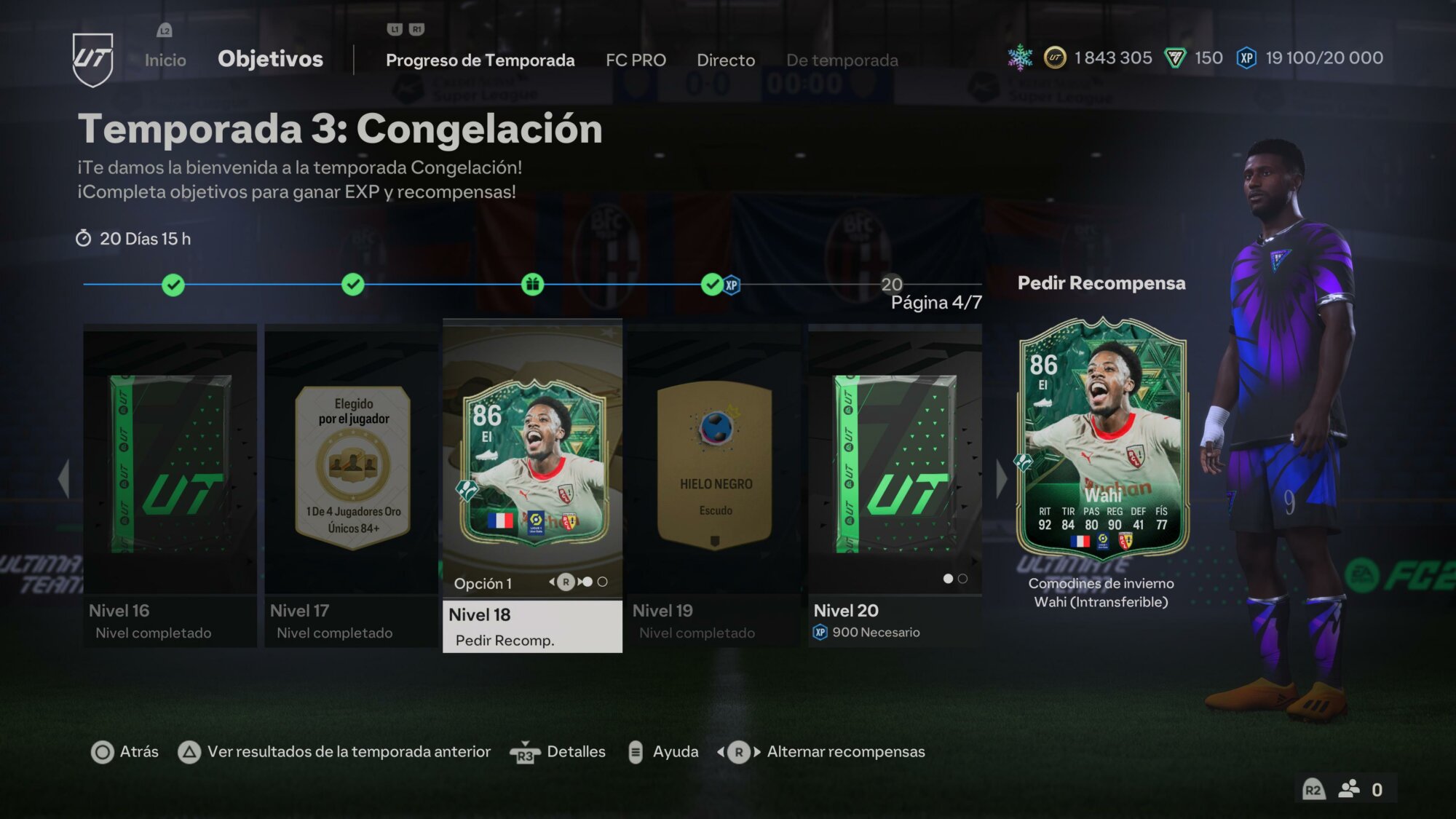Select the second reward option dot on Nivel 18
The image size is (1456, 819).
point(602,582)
